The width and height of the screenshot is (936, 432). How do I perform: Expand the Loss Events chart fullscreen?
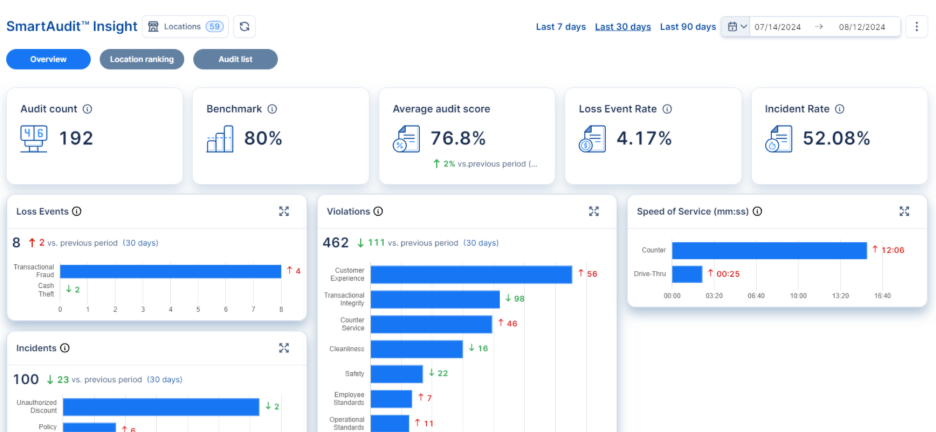[284, 211]
